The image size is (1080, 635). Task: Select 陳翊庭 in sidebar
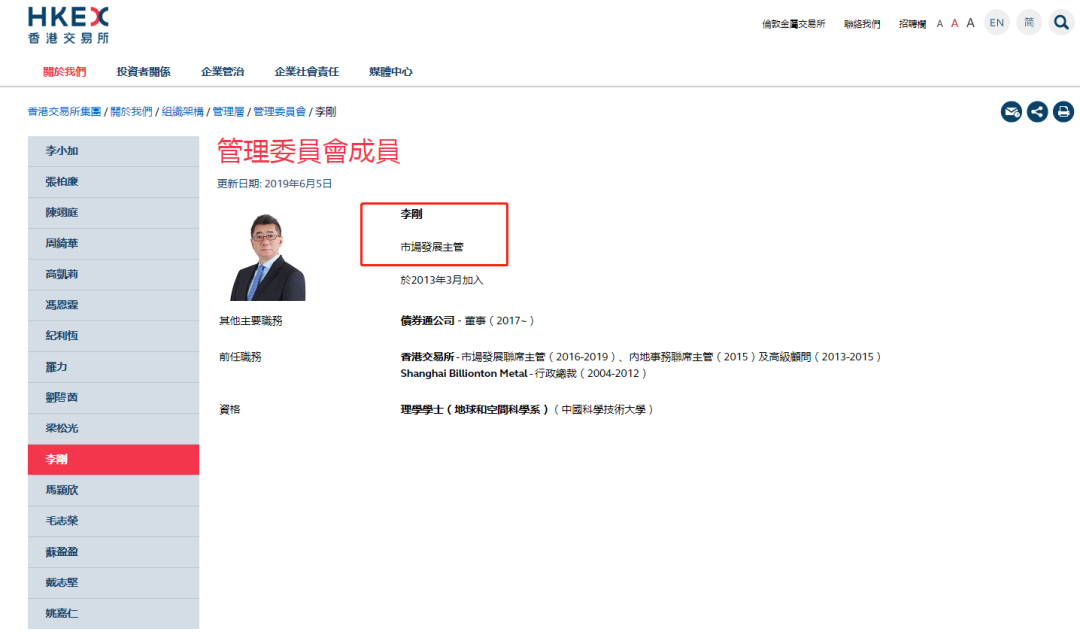pyautogui.click(x=114, y=213)
